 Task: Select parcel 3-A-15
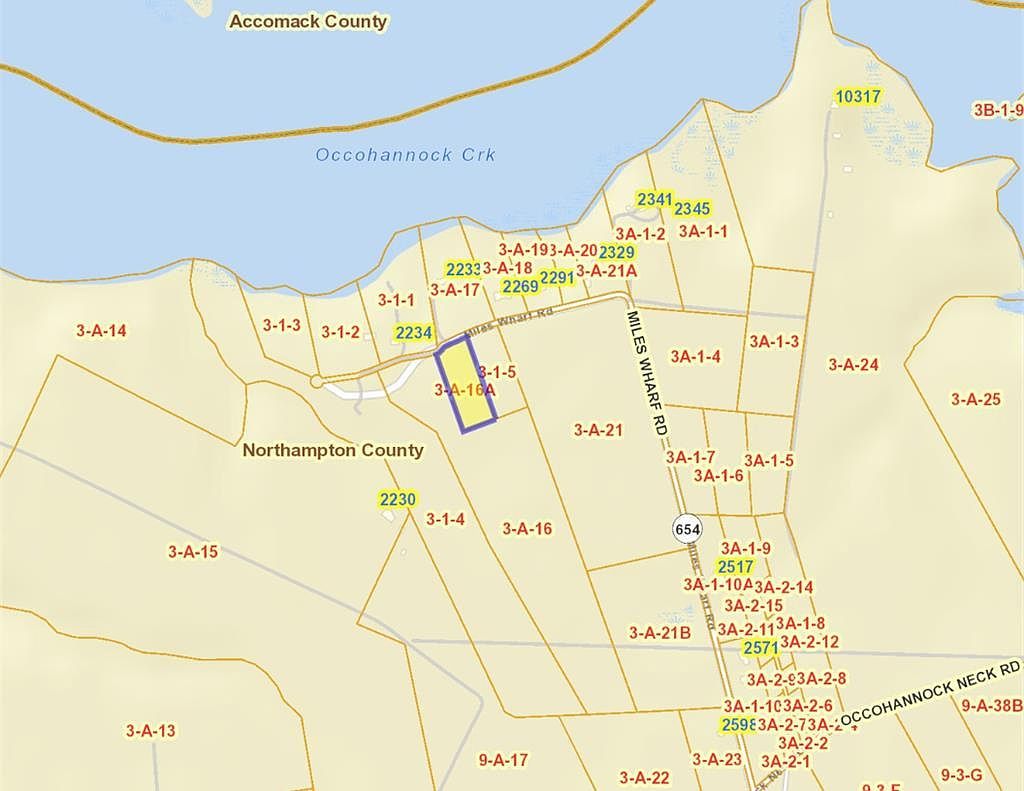coord(192,551)
